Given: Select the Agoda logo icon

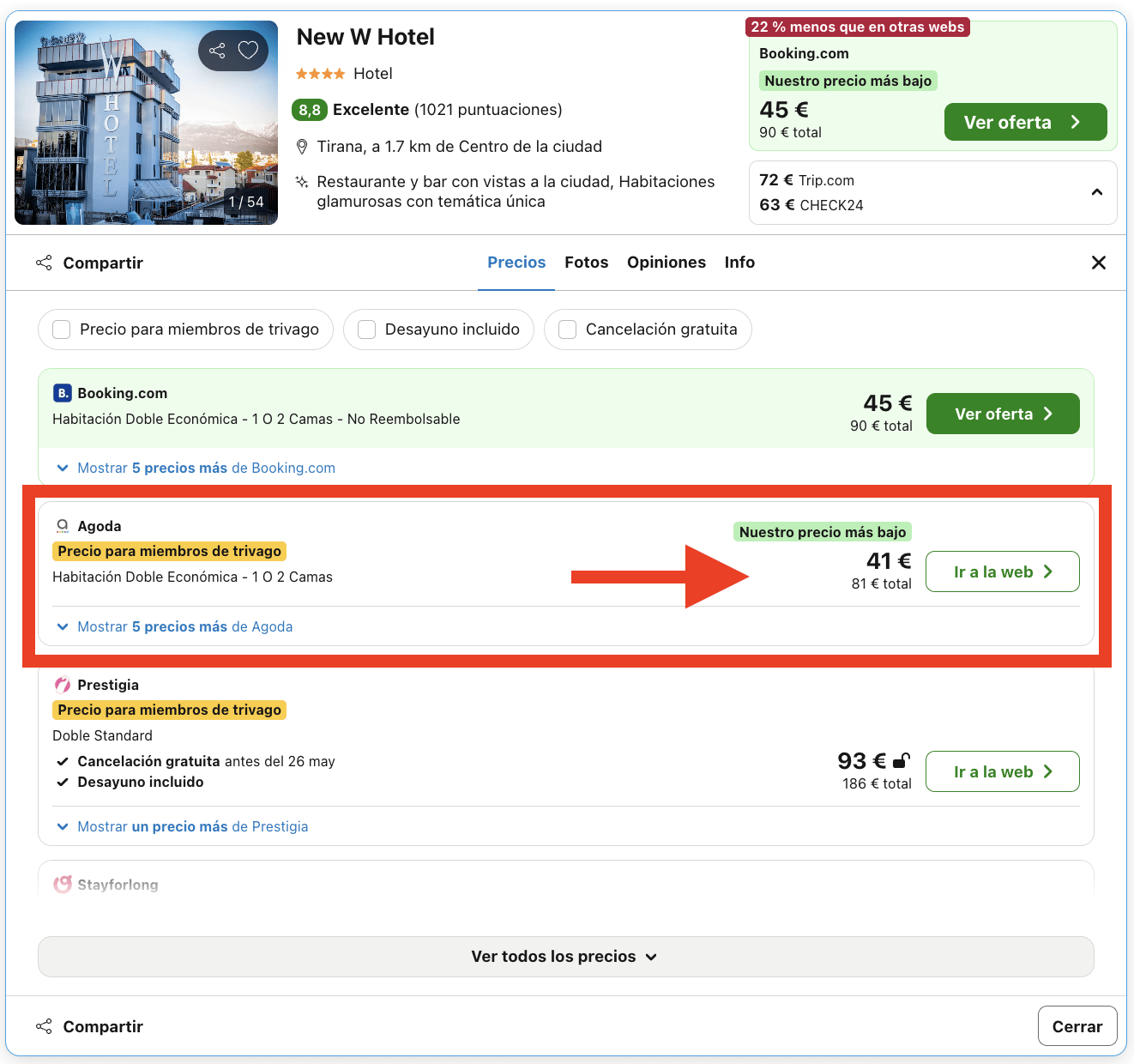Looking at the screenshot, I should (62, 525).
